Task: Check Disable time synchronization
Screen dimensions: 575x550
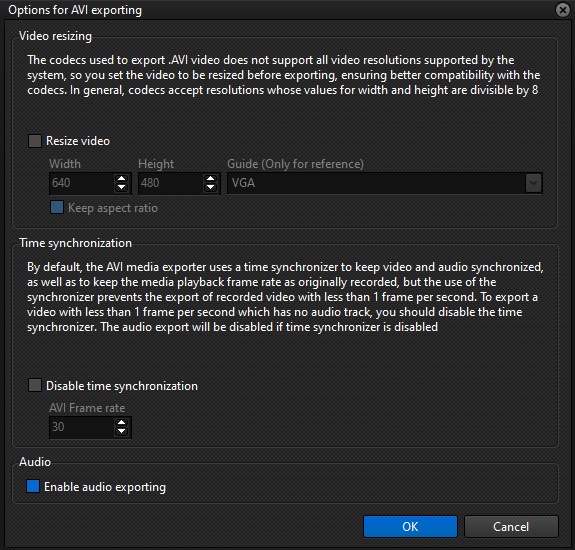Action: (x=35, y=385)
